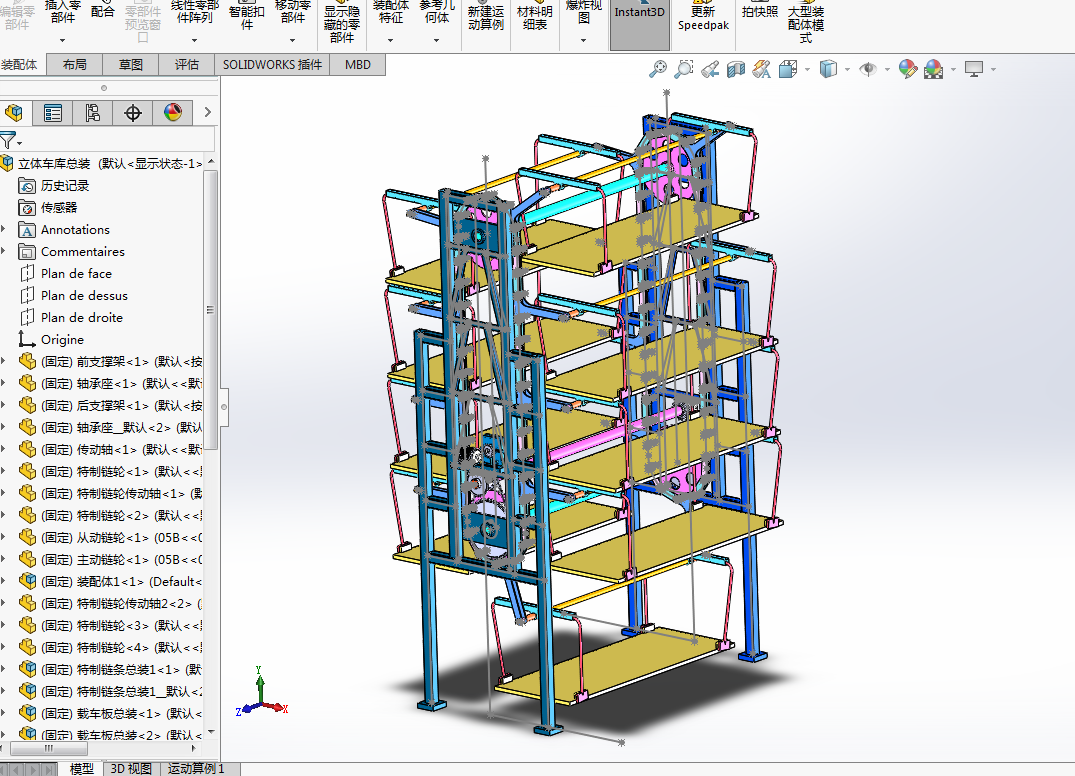1075x776 pixels.
Task: Toggle the large assembly mode (大型装配体模式) button
Action: [806, 24]
